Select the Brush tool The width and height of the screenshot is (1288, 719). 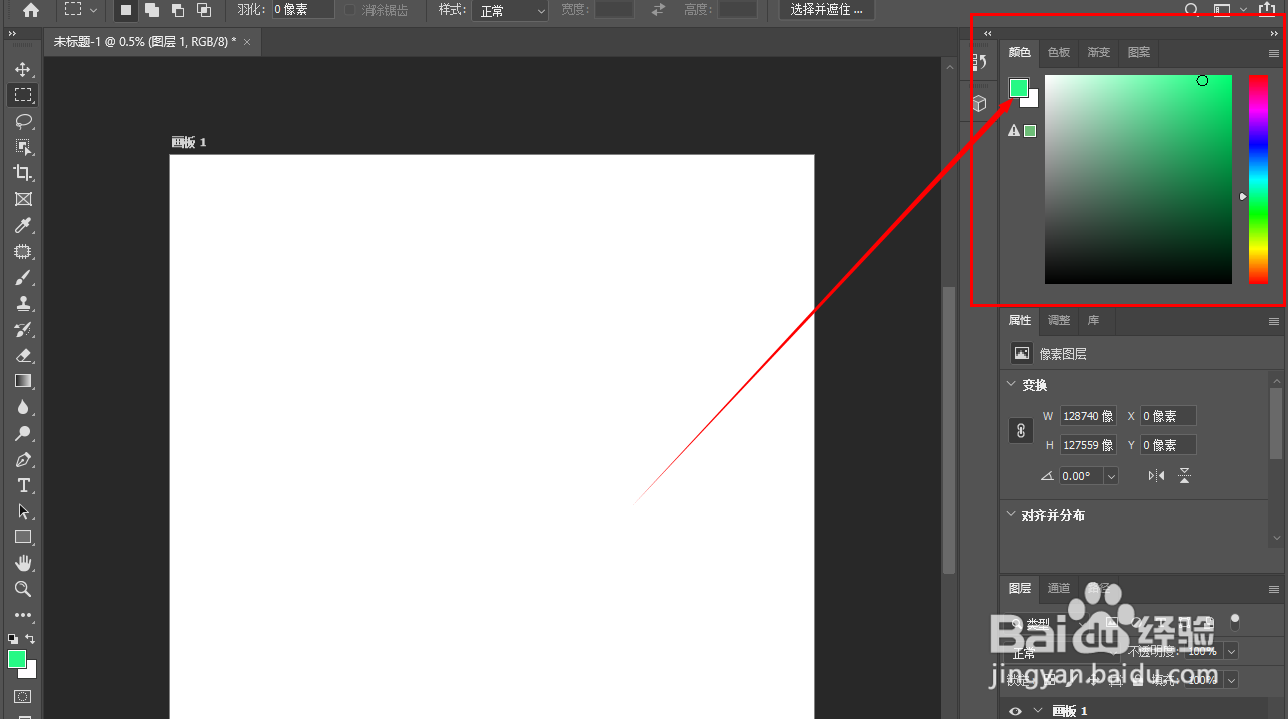(x=23, y=277)
